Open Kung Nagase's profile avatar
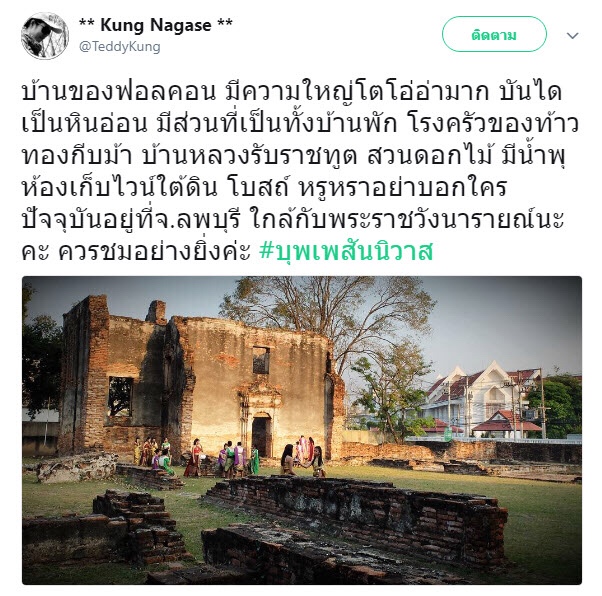This screenshot has width=602, height=596. coord(45,36)
